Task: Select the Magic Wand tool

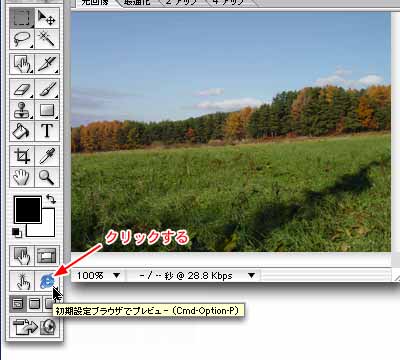Action: 47,39
